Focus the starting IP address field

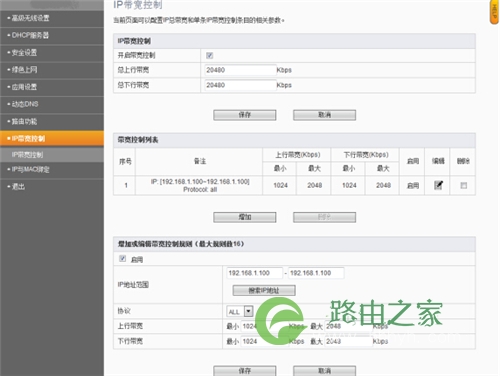255,273
